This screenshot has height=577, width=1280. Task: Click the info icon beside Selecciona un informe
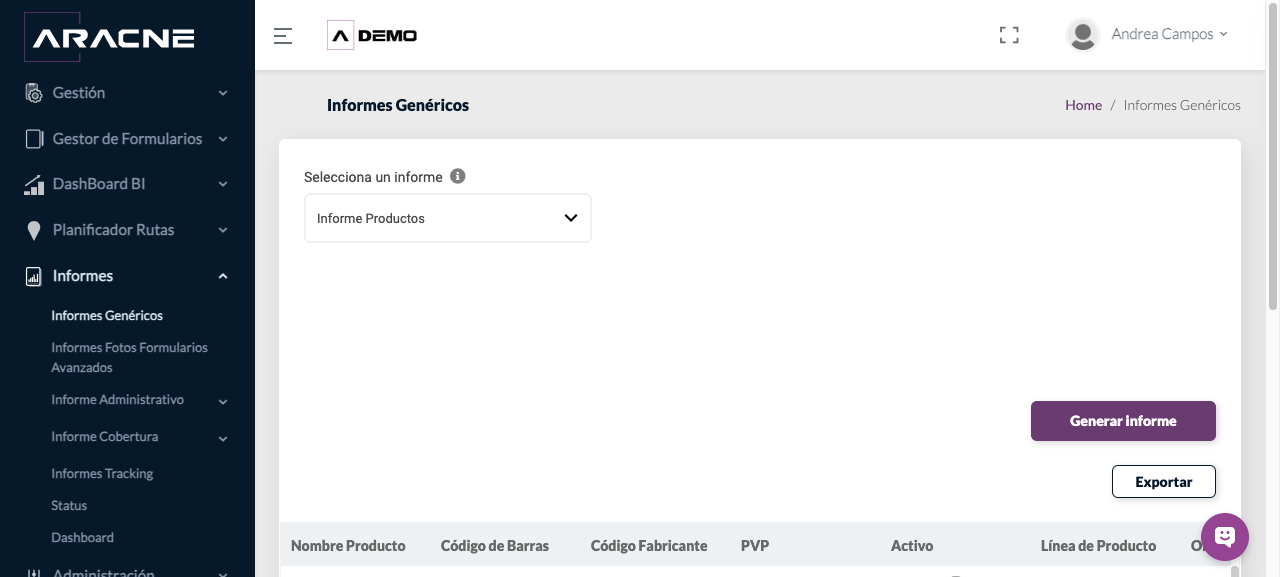tap(458, 176)
